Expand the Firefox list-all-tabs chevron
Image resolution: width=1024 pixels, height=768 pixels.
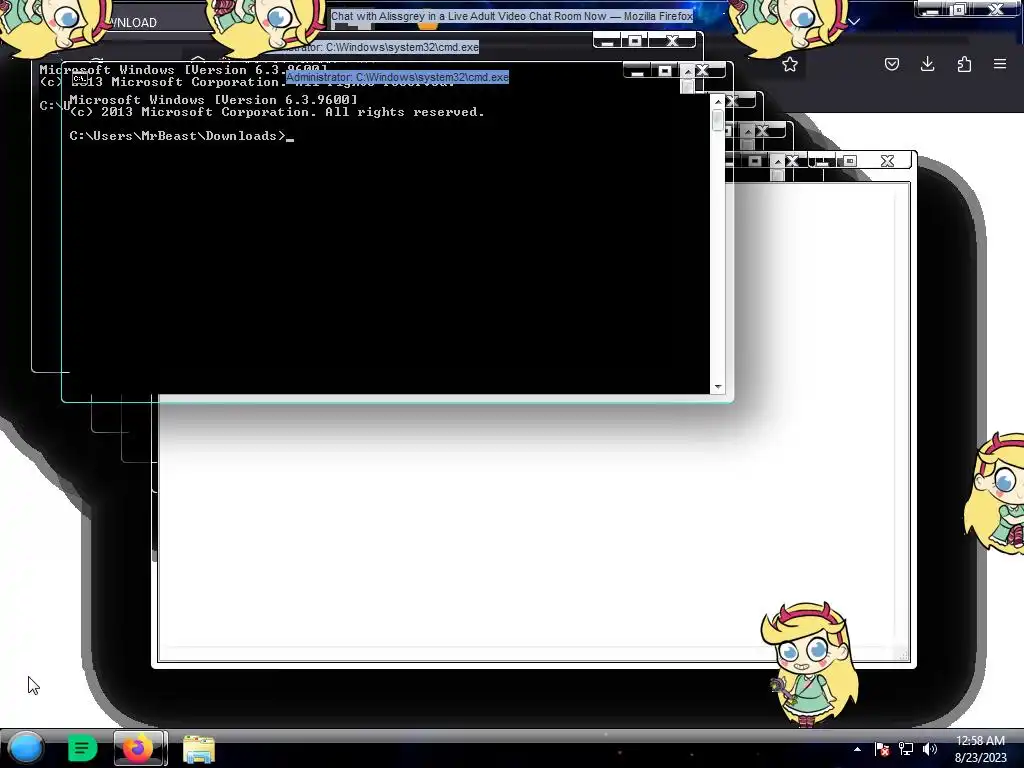[x=854, y=22]
